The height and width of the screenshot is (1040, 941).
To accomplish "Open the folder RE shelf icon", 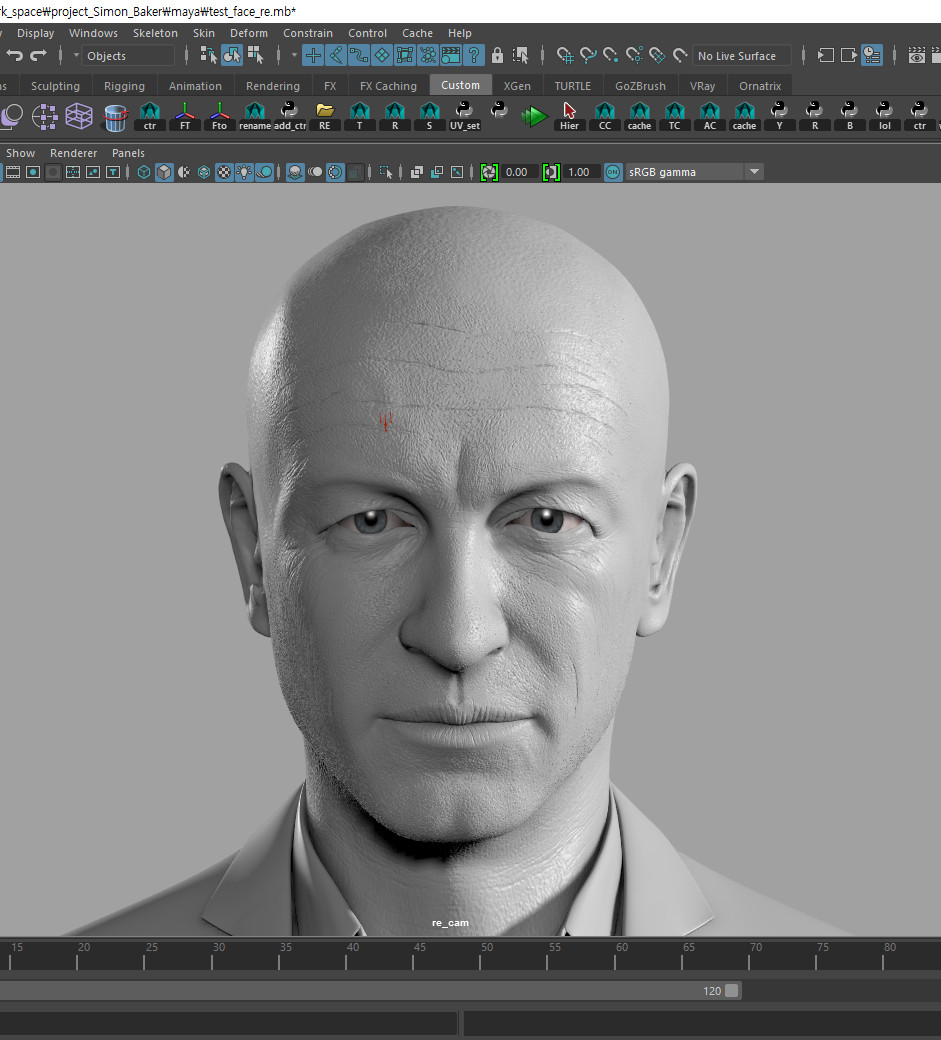I will [x=324, y=114].
